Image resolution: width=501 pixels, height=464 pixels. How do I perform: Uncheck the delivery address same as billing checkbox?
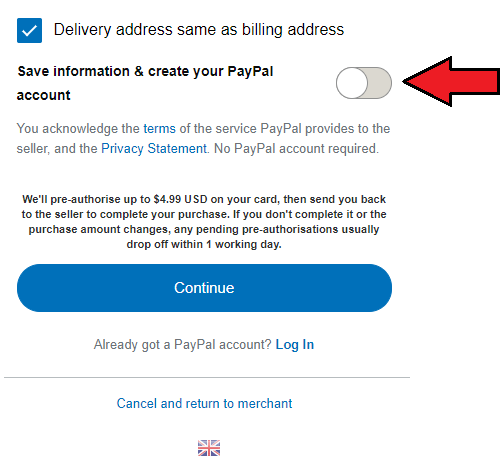click(29, 30)
